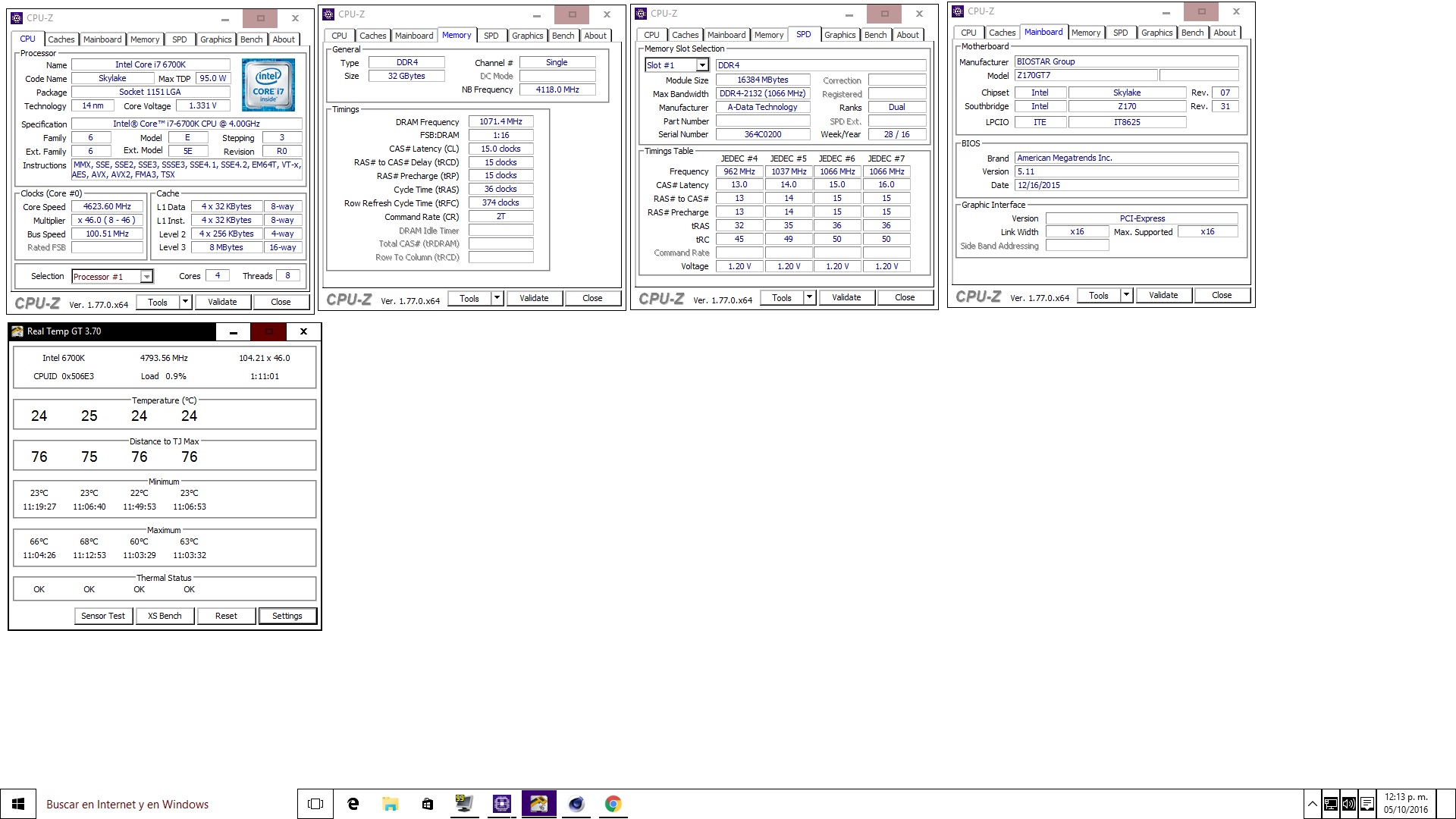Screen dimensions: 1456x819
Task: Open network status tray icon
Action: pos(1331,804)
